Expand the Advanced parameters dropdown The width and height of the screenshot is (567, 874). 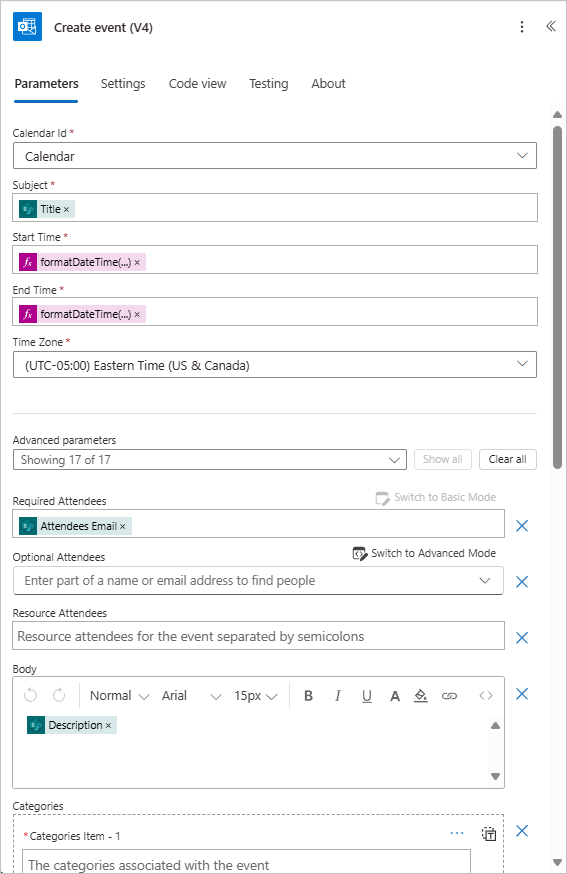pyautogui.click(x=210, y=460)
